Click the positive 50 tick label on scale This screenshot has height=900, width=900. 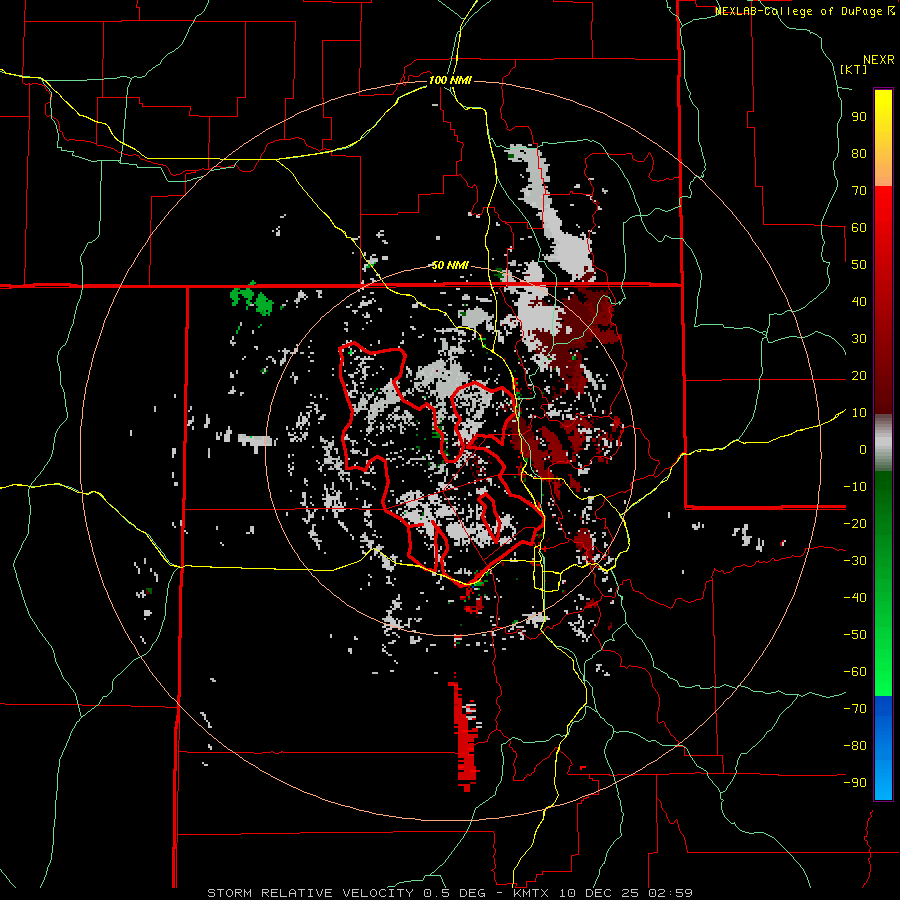[859, 265]
